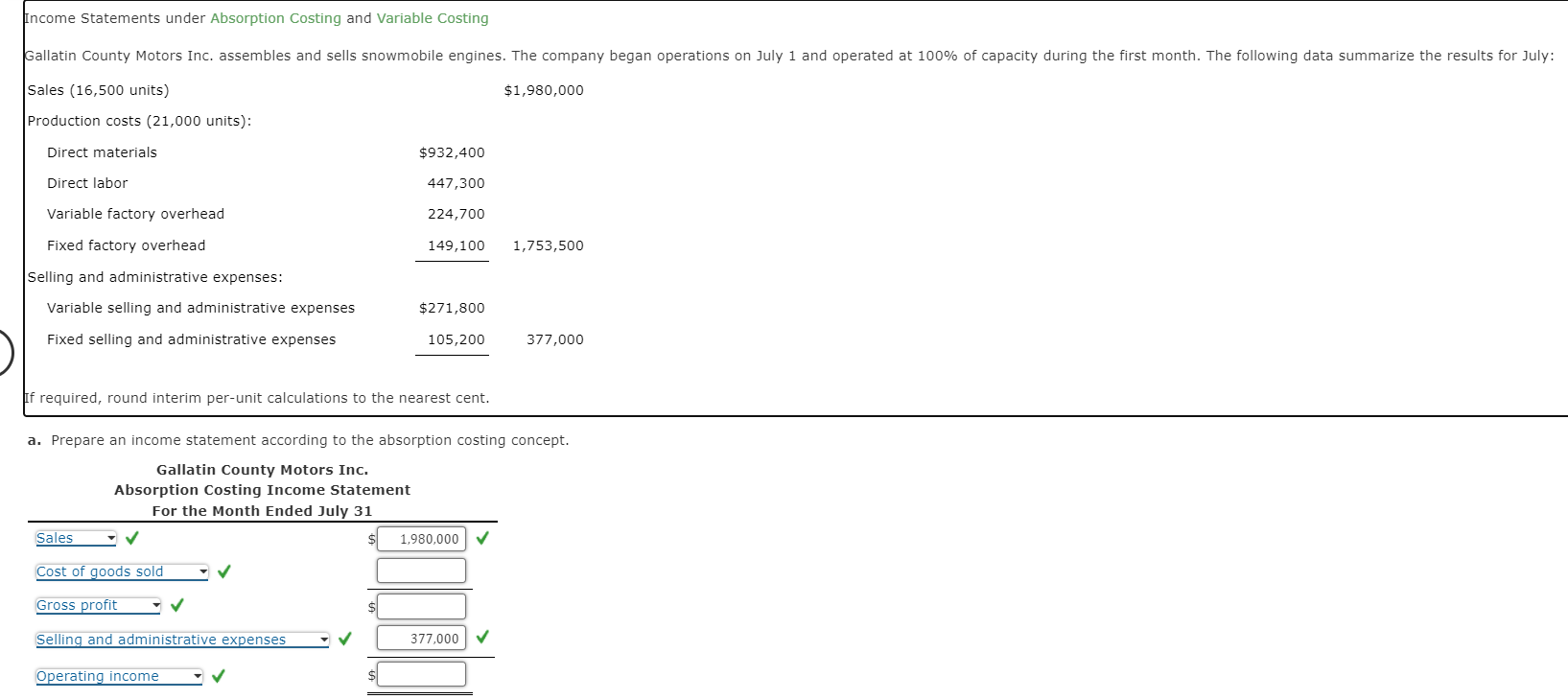Select the "Variable factory overhead" label
Viewport: 1568px width, 699px height.
click(135, 214)
